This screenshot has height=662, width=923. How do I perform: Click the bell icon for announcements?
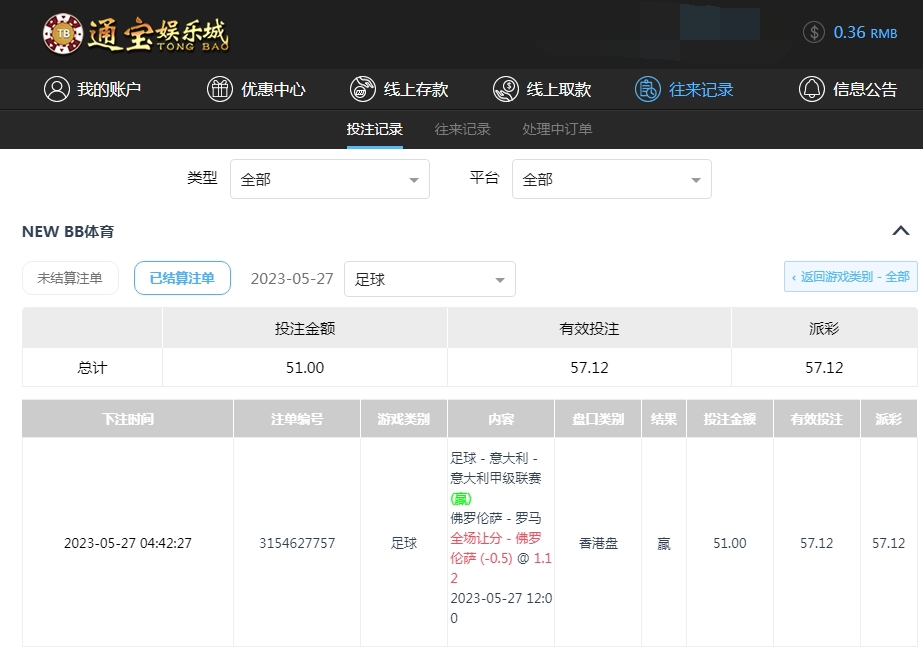pos(811,89)
